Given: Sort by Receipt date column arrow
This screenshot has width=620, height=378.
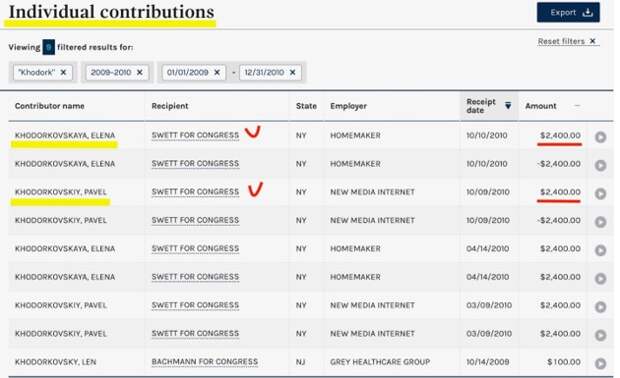Looking at the screenshot, I should point(508,105).
